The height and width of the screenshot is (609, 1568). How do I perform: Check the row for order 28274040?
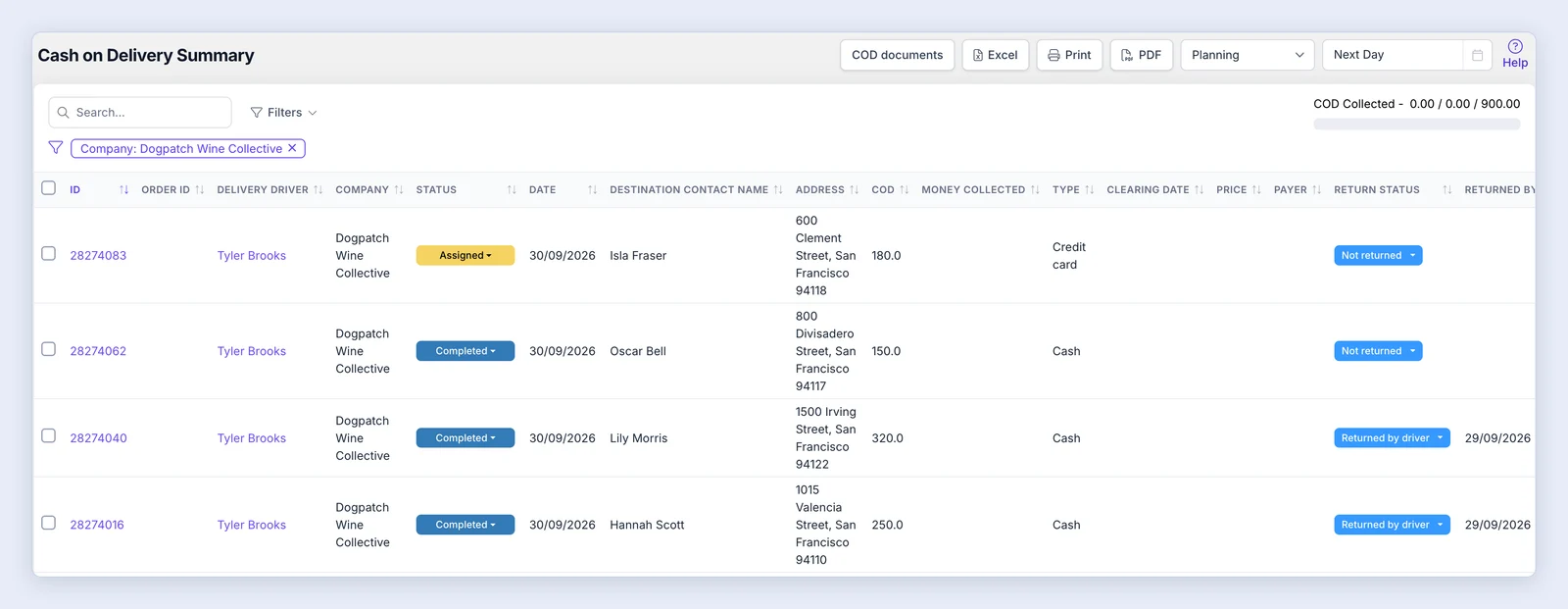(48, 435)
